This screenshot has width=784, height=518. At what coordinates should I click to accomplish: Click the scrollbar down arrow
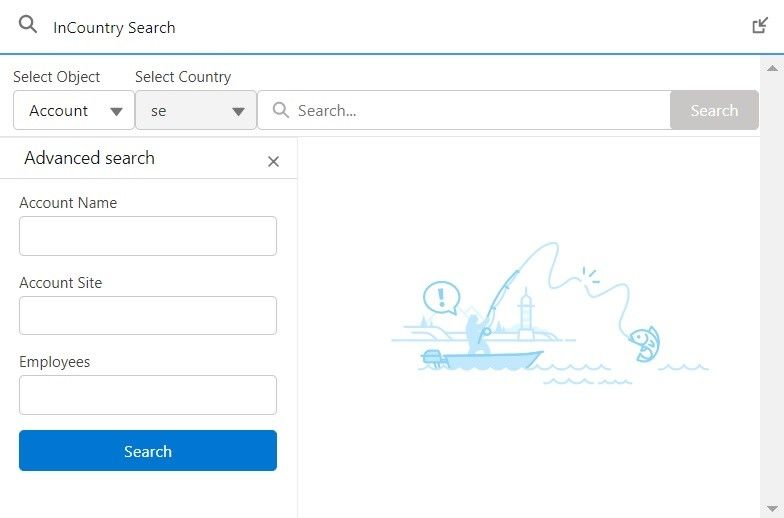pos(771,508)
